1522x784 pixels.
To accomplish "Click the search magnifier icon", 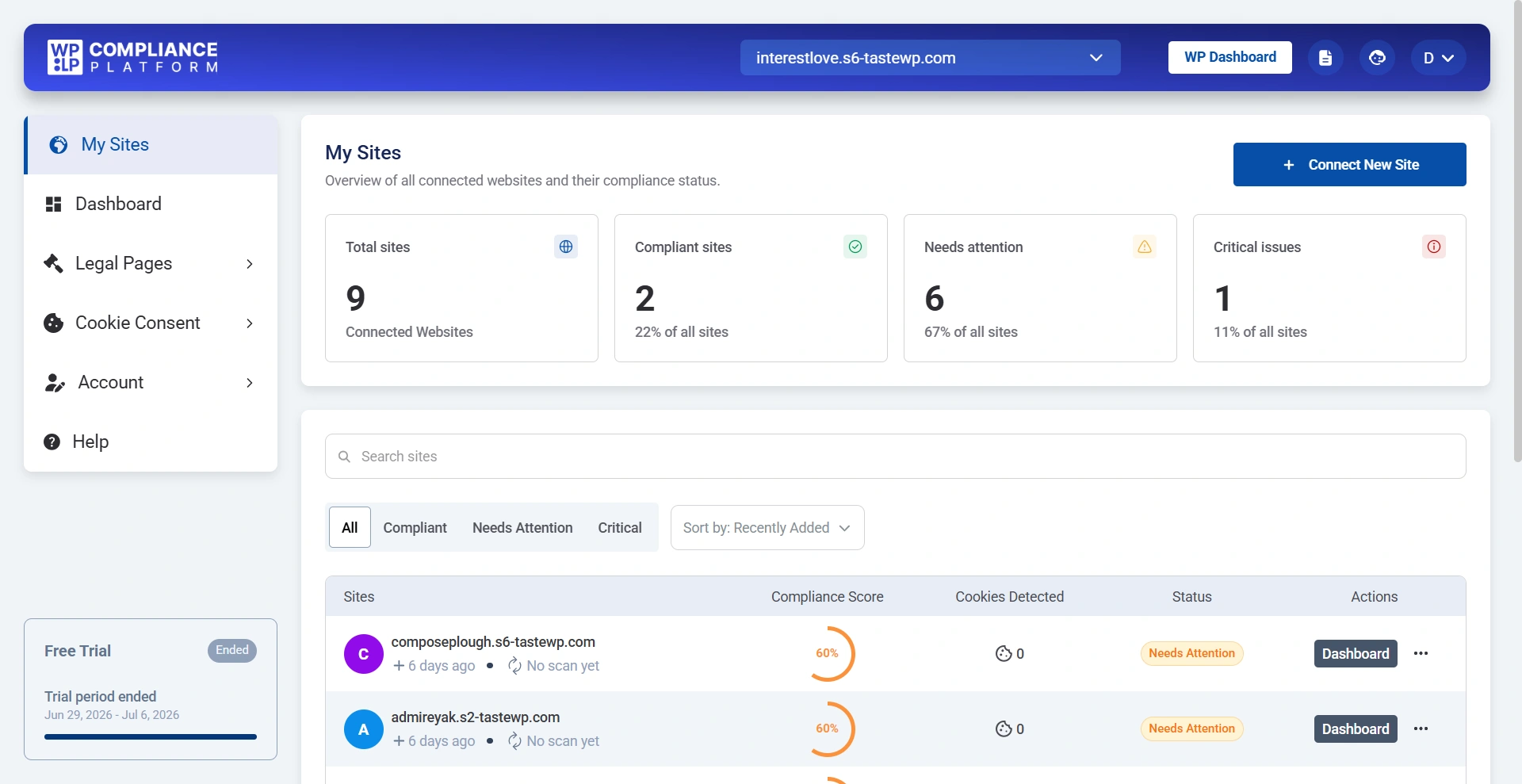I will point(344,457).
